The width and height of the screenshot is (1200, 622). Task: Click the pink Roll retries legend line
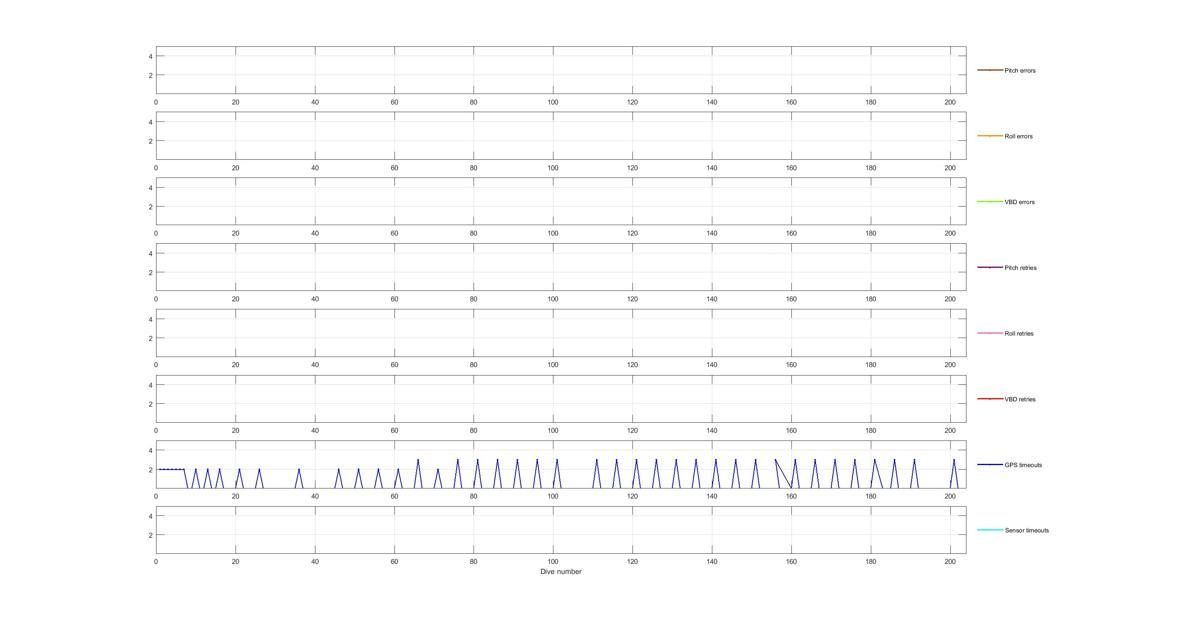click(x=990, y=333)
